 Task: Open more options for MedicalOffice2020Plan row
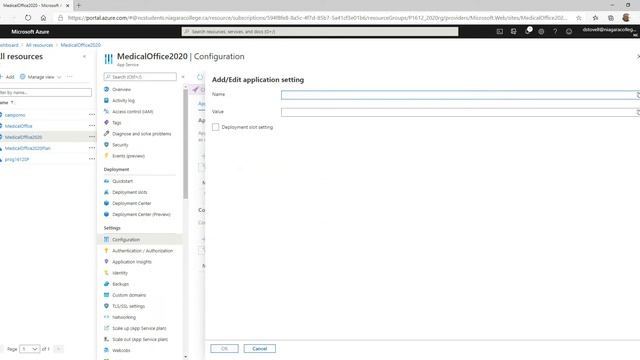tap(92, 148)
